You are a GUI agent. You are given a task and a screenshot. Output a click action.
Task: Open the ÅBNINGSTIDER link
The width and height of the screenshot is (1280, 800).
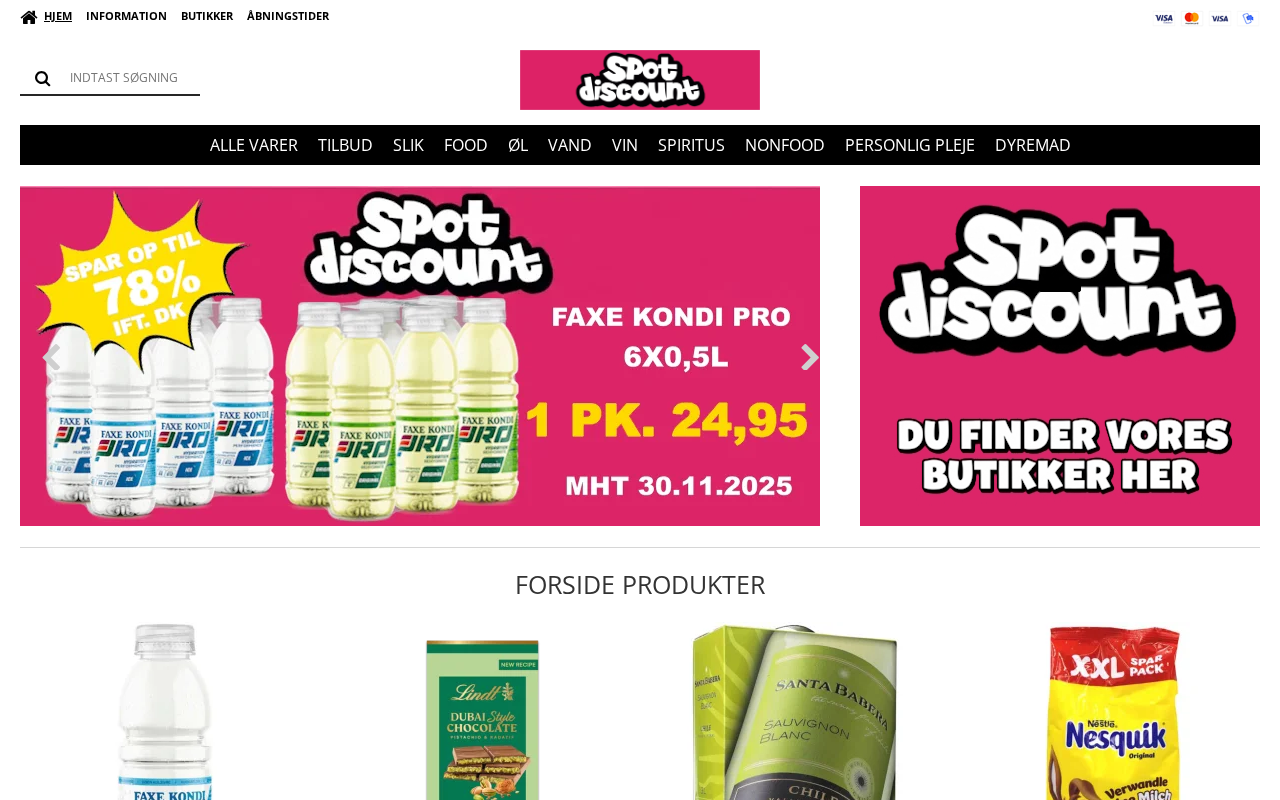click(288, 16)
